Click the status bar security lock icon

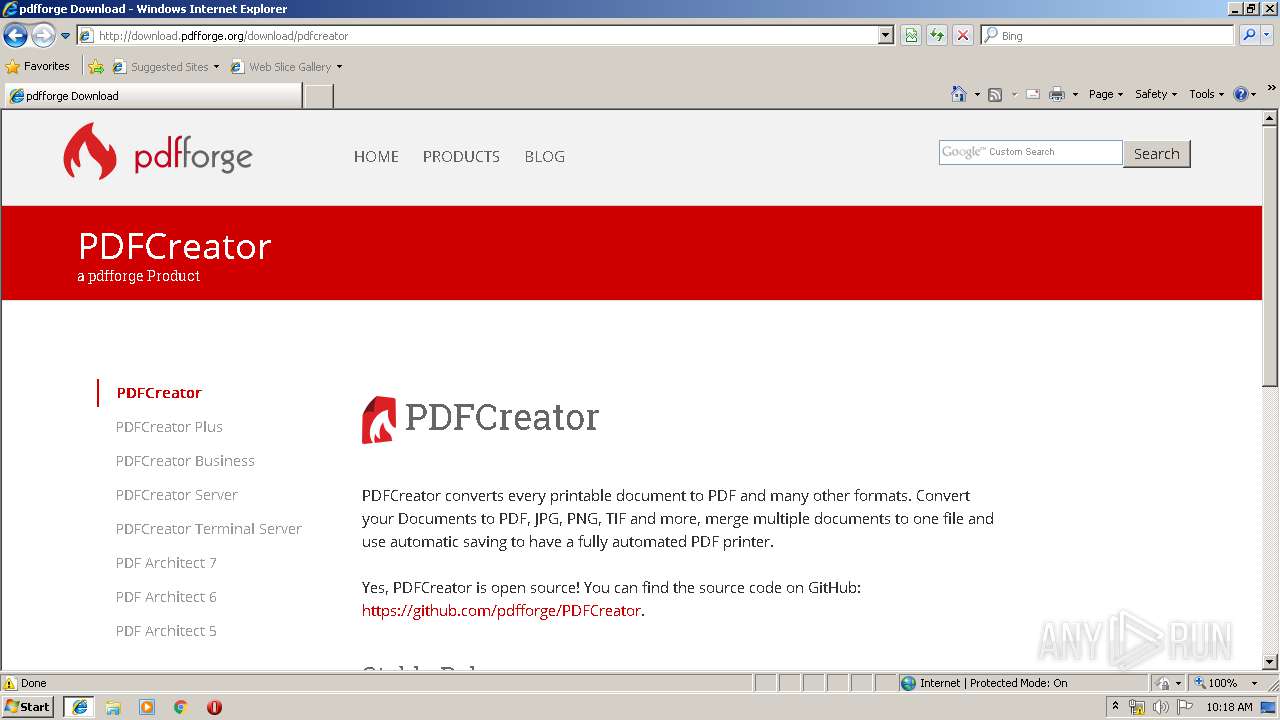(x=1163, y=683)
